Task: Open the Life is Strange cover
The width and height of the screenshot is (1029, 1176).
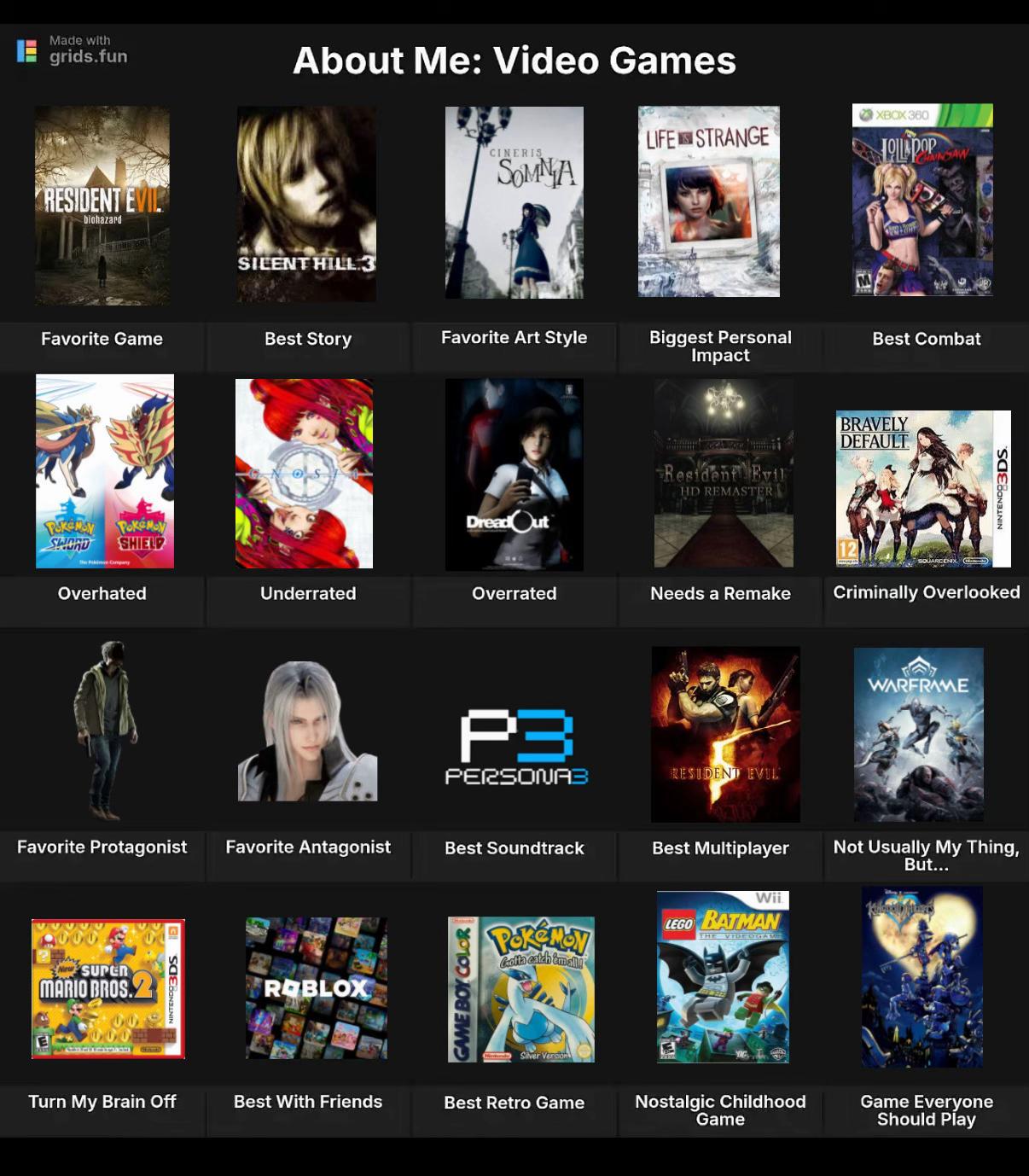Action: 709,201
